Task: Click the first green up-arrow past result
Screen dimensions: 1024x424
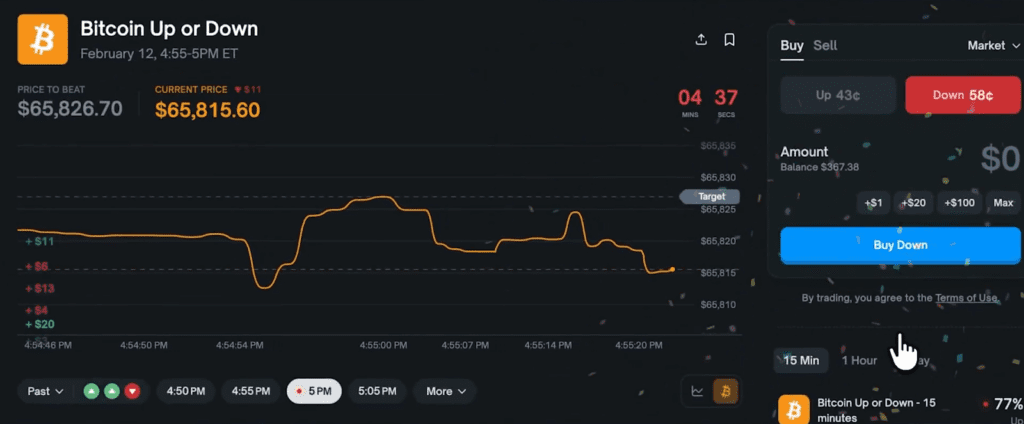Action: 91,391
